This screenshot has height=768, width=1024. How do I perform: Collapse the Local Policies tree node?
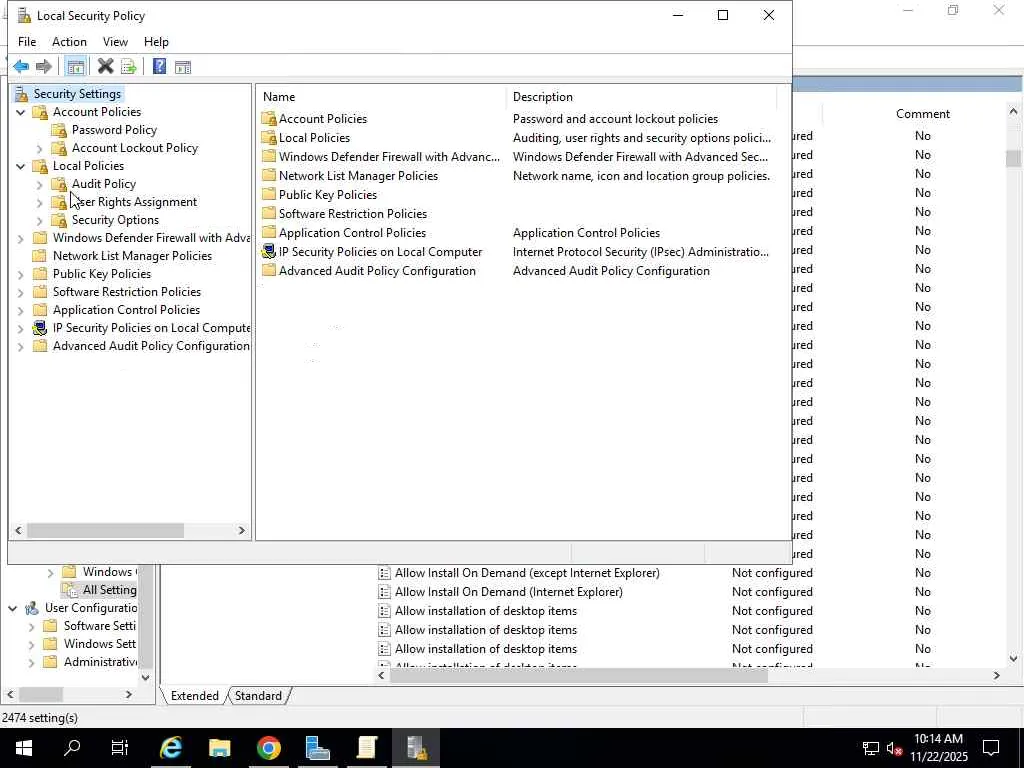[21, 166]
